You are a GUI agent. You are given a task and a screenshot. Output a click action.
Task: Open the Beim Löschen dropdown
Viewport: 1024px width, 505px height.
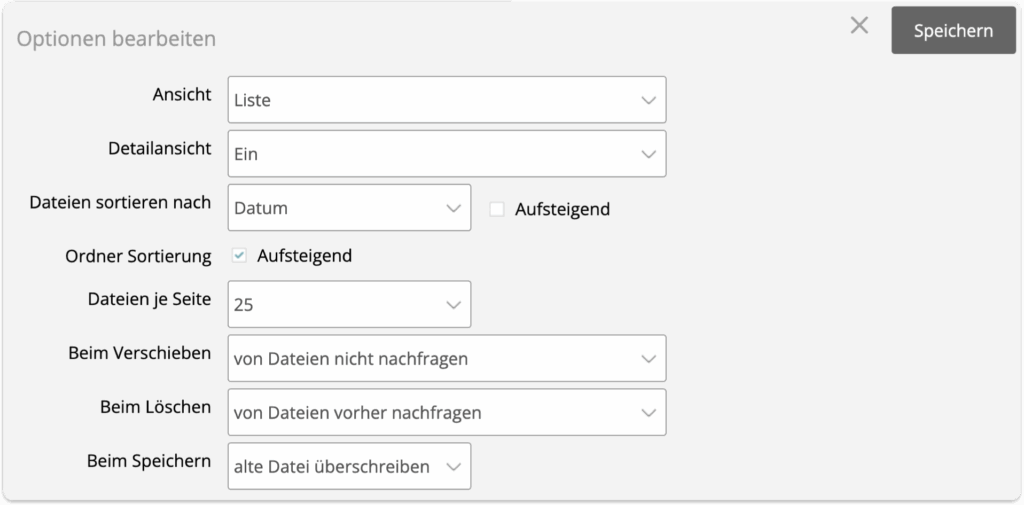446,412
